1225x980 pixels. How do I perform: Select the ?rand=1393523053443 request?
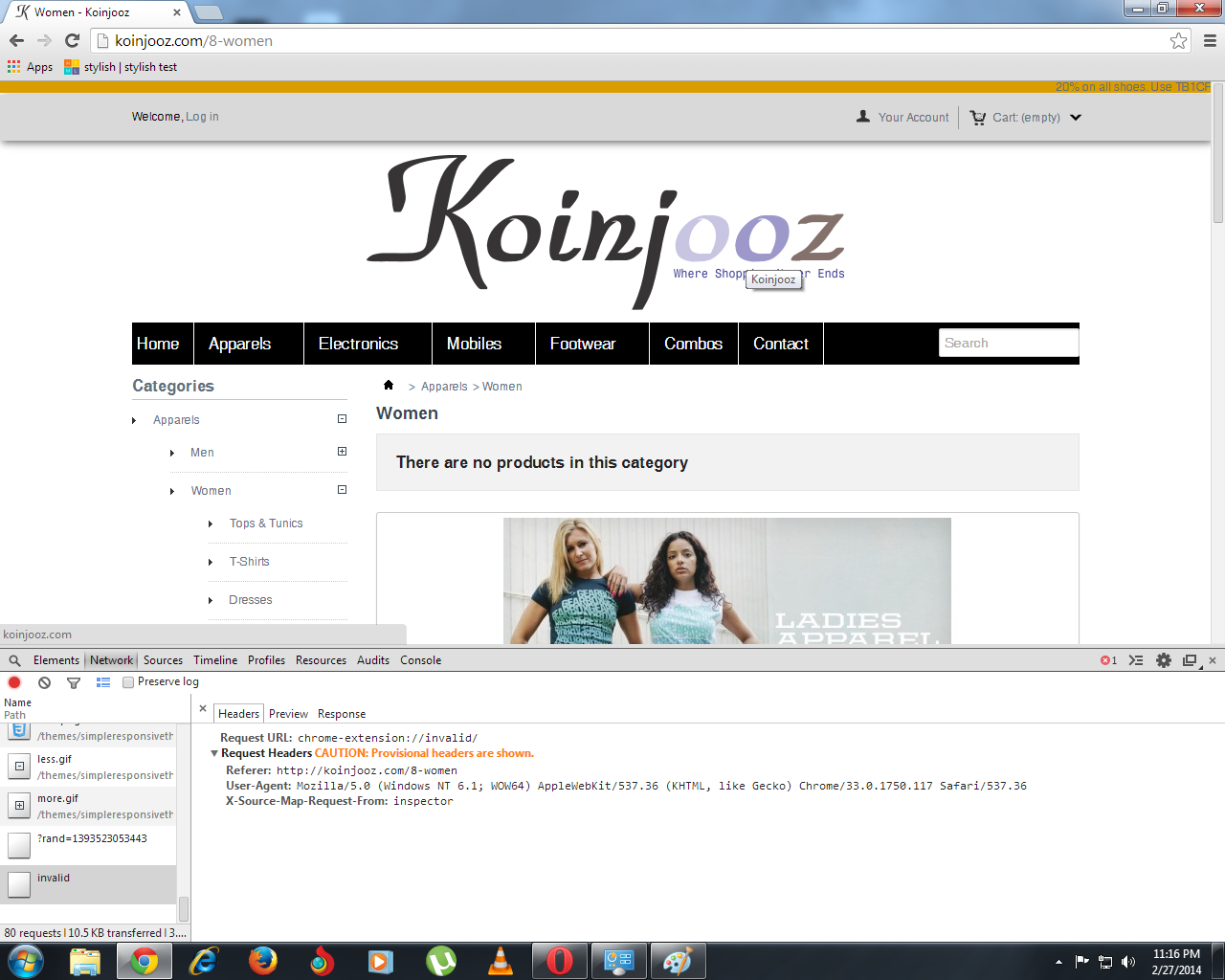88,845
